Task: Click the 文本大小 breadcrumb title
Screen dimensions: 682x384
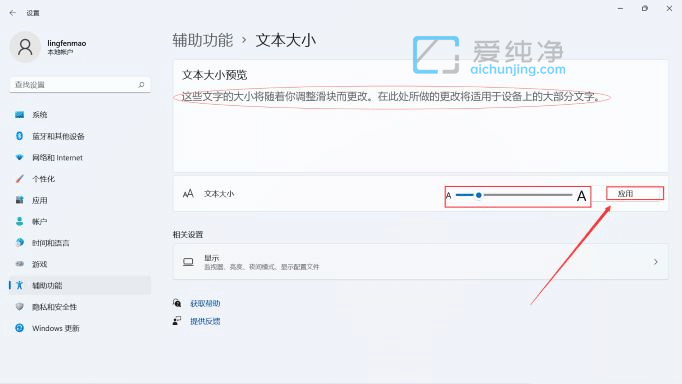Action: pos(286,40)
